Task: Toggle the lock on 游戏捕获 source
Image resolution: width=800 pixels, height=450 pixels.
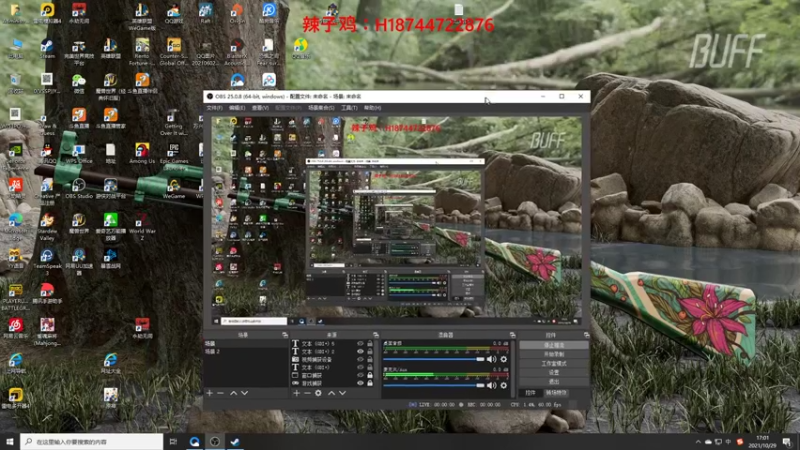Action: coord(370,383)
